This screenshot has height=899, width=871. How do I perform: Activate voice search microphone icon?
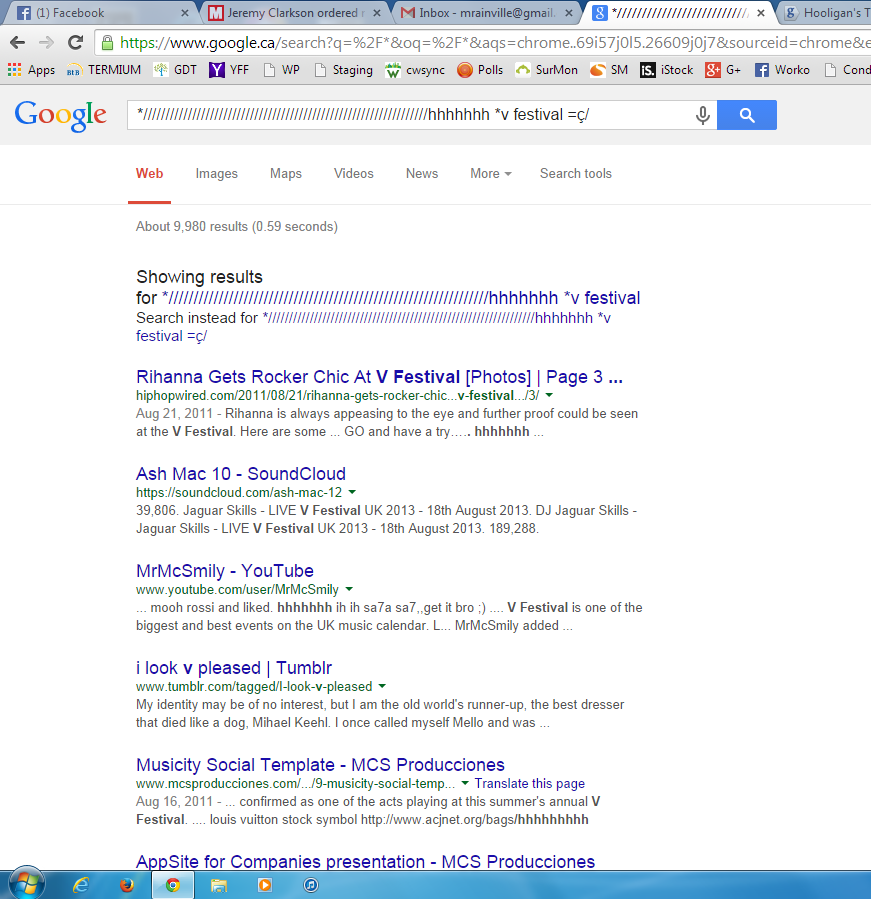click(702, 115)
